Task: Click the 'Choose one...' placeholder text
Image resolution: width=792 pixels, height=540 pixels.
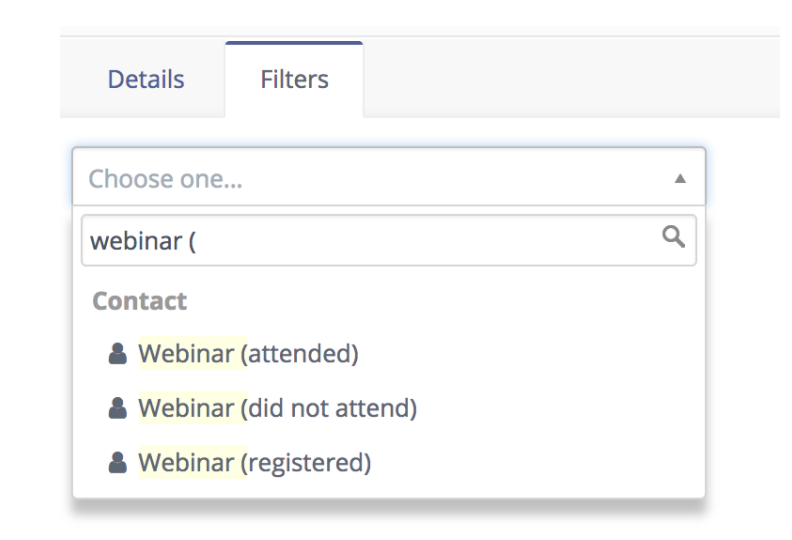Action: (165, 179)
